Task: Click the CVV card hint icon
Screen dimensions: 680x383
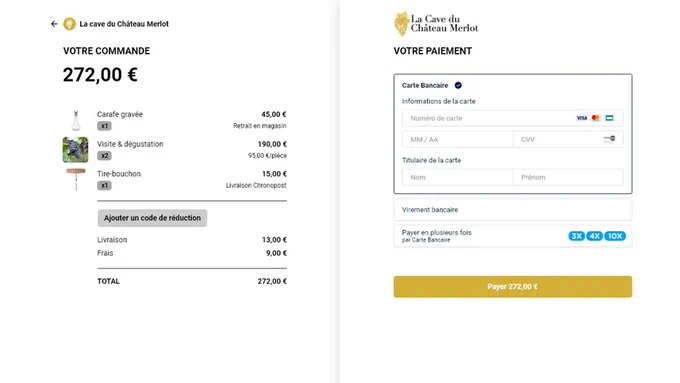Action: (x=609, y=139)
